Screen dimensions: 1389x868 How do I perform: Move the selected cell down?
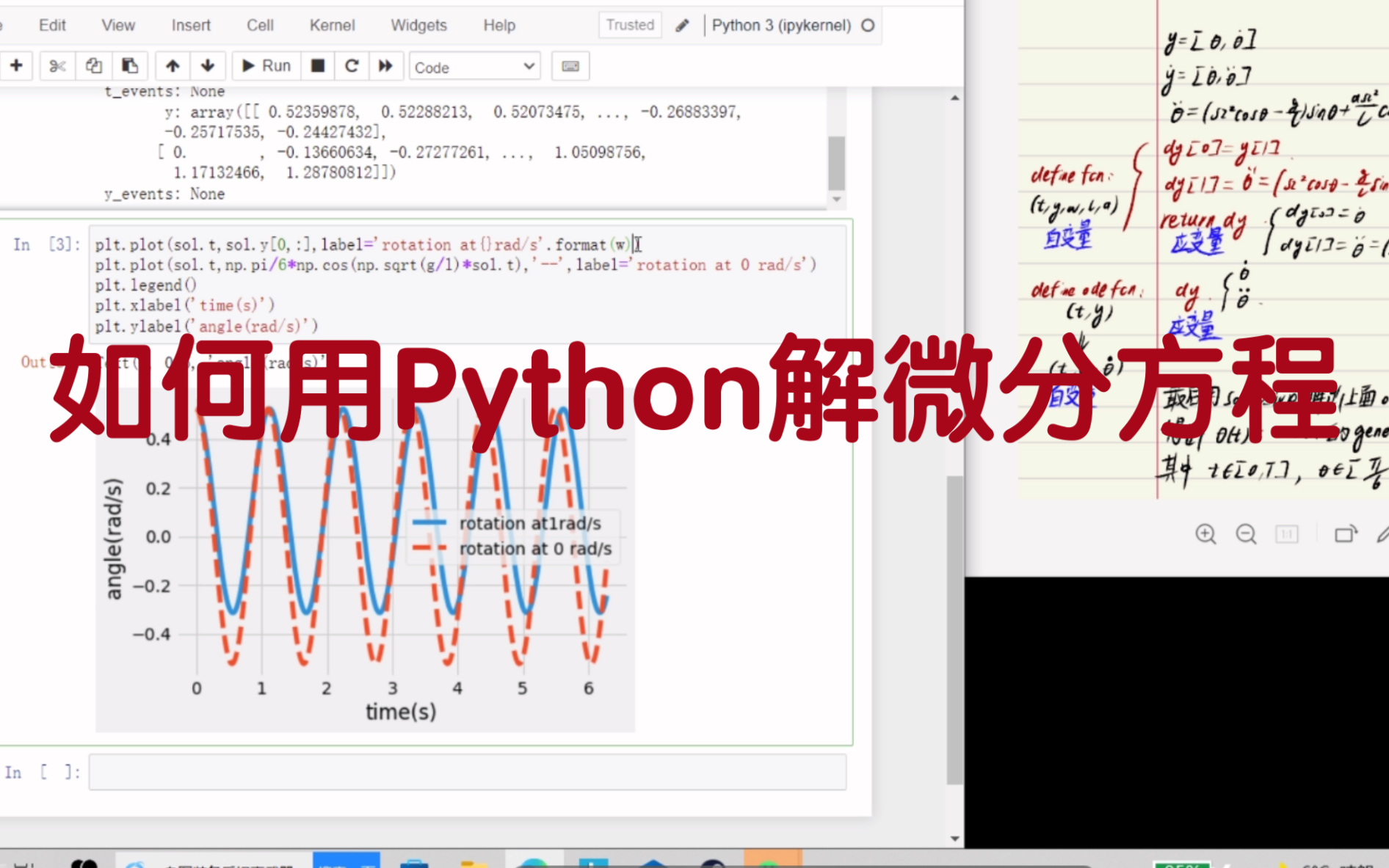point(208,66)
